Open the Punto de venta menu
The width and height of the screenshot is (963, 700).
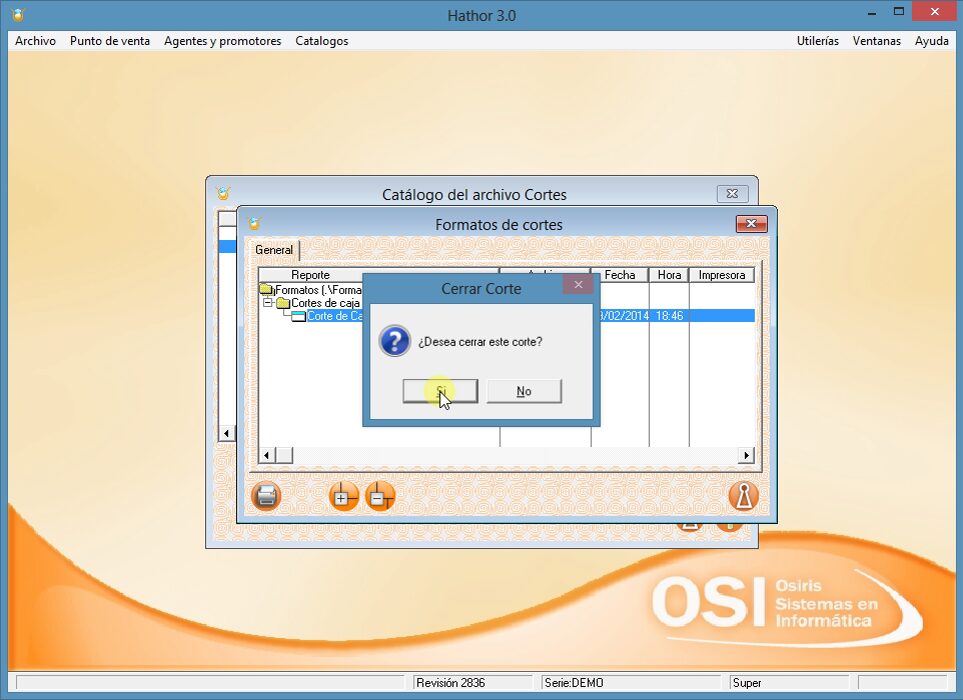110,41
